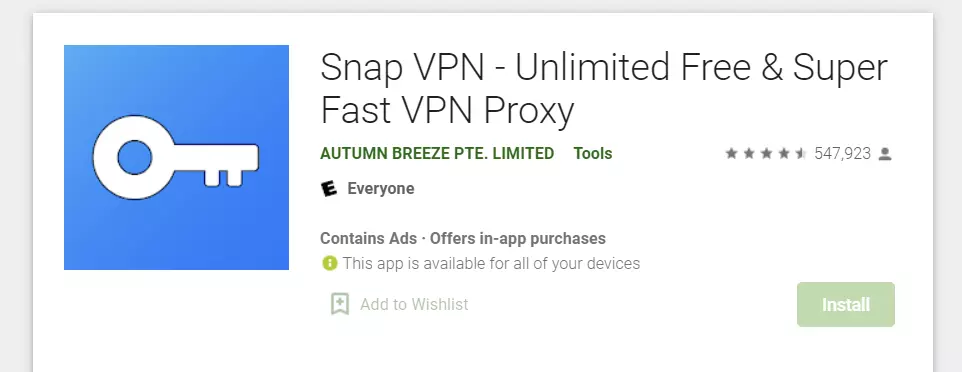This screenshot has height=372, width=962.
Task: Click the Add to Wishlist bookmark icon
Action: tap(340, 304)
